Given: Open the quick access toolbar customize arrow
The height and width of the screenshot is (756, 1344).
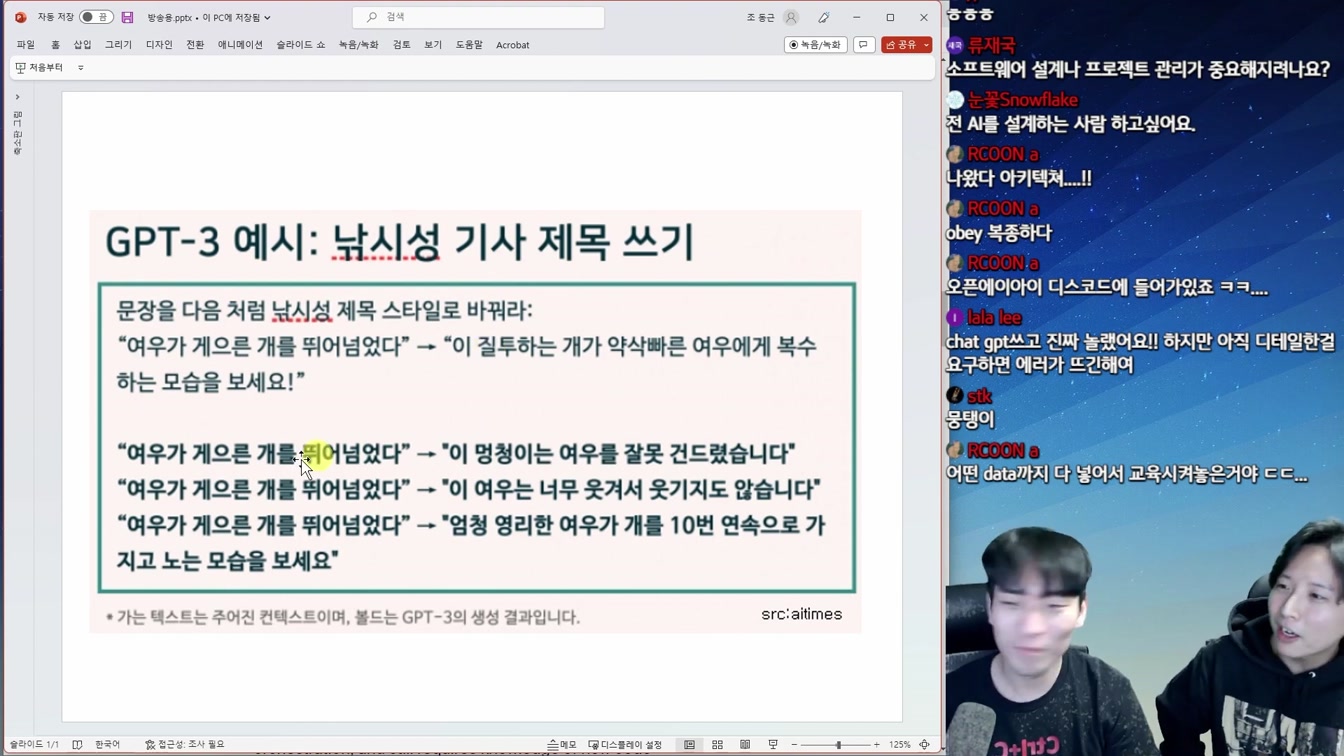Looking at the screenshot, I should click(81, 68).
